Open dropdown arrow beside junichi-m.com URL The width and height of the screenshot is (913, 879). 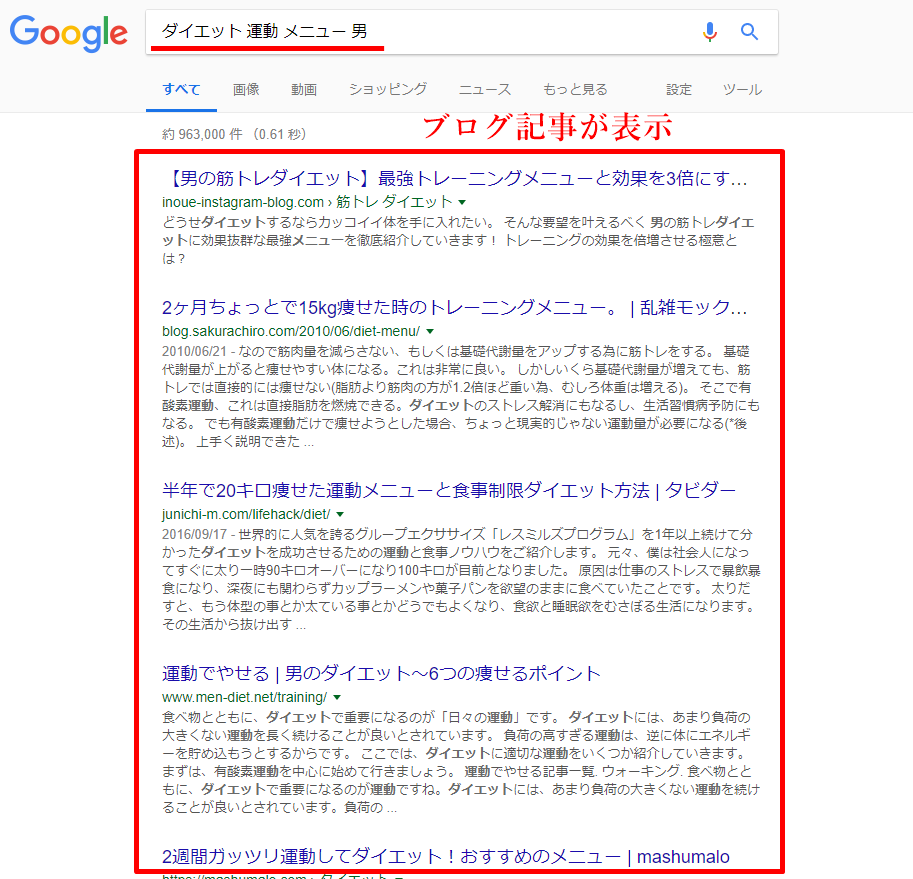[x=341, y=515]
